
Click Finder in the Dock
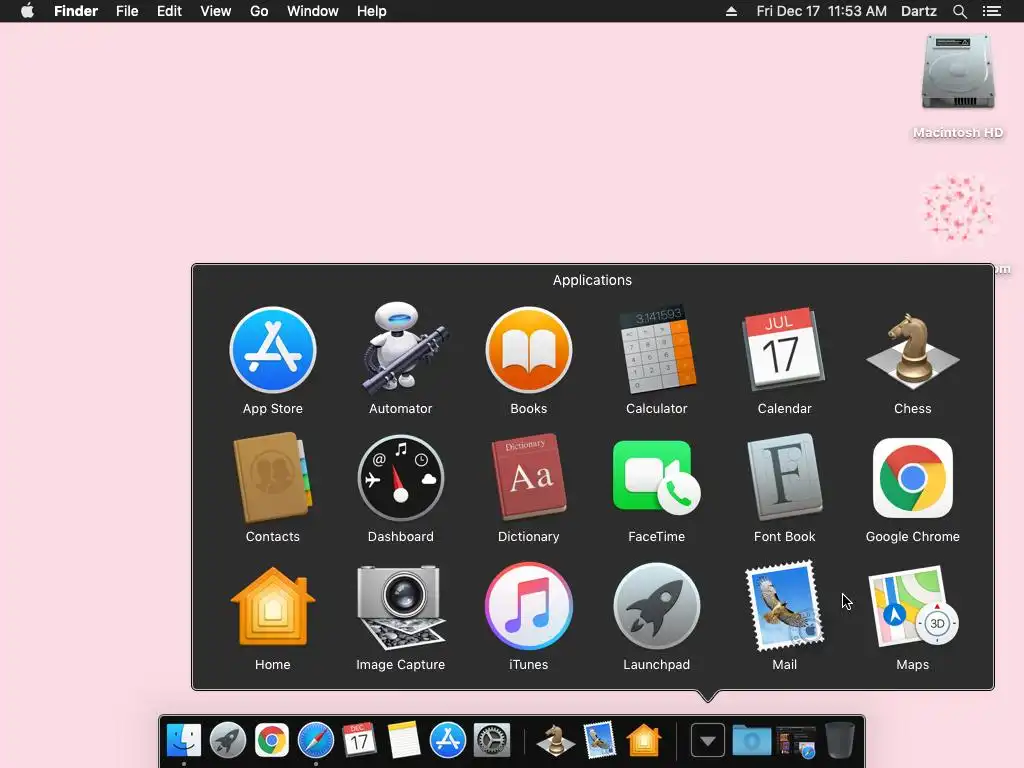pyautogui.click(x=184, y=741)
